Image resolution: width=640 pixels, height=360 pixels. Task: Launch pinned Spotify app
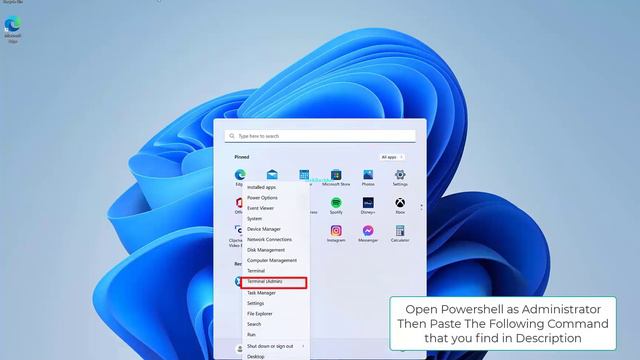pyautogui.click(x=336, y=206)
